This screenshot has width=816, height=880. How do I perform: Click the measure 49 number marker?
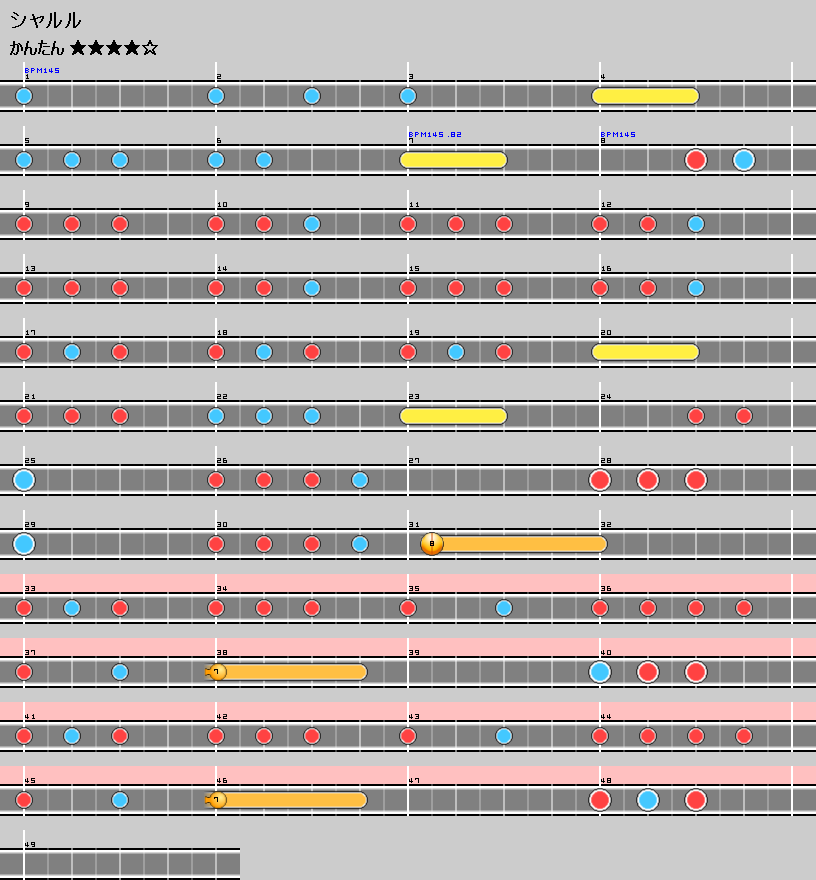click(29, 844)
